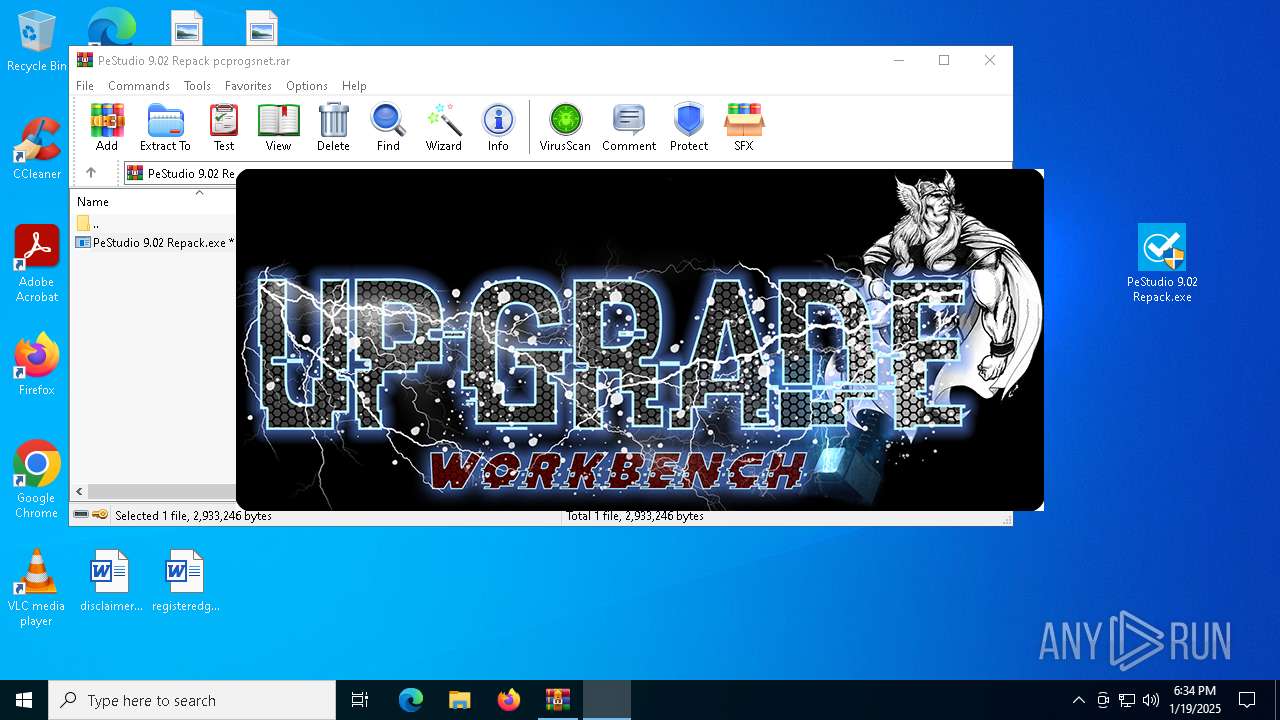Open the File menu
This screenshot has width=1280, height=720.
(85, 86)
